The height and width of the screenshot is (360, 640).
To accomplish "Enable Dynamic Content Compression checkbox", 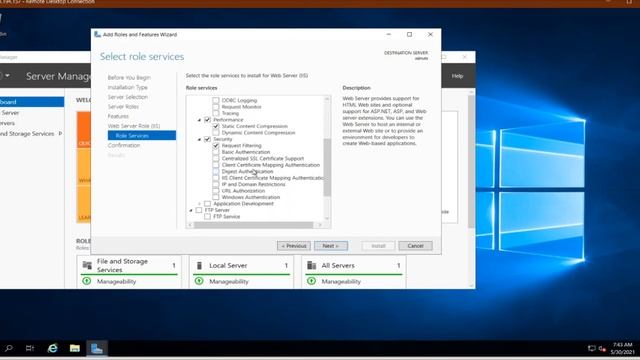I will point(216,133).
